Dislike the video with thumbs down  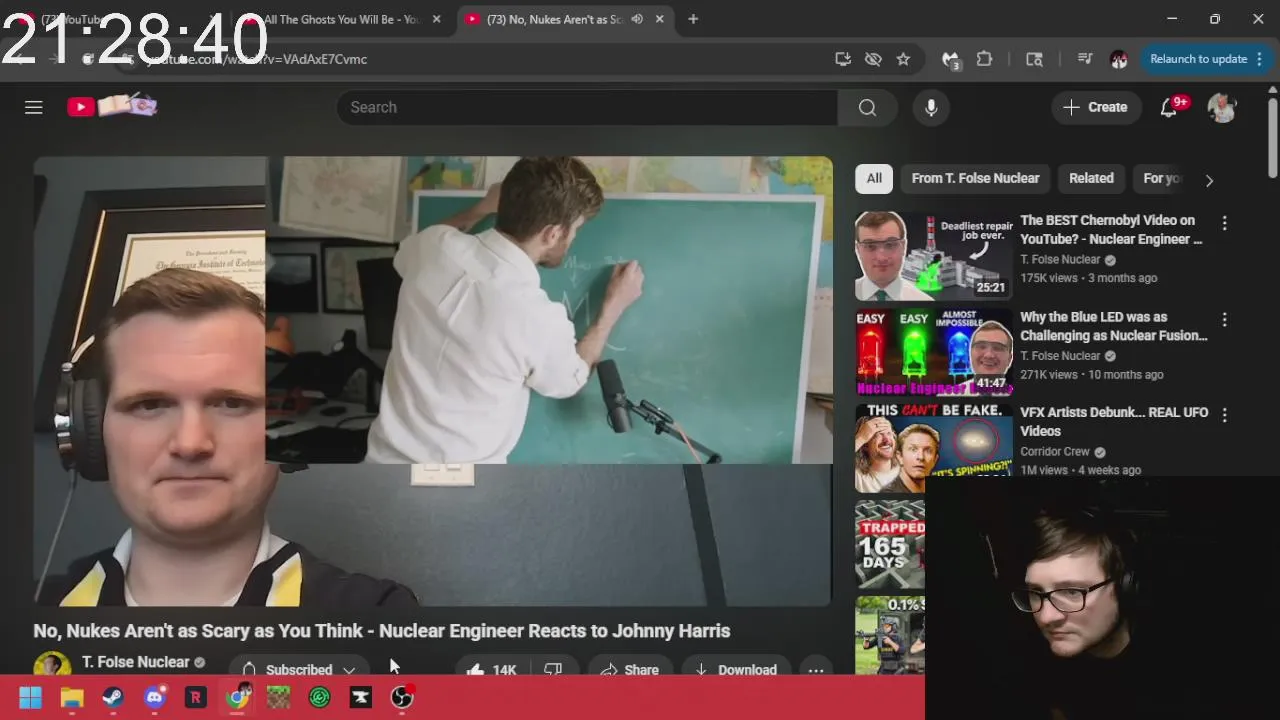coord(553,670)
